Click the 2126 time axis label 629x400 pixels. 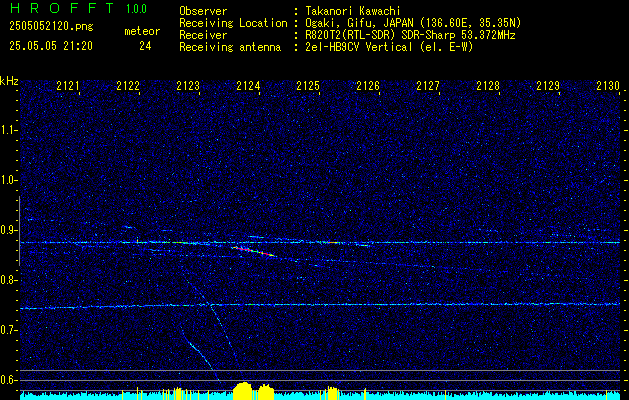click(x=368, y=86)
